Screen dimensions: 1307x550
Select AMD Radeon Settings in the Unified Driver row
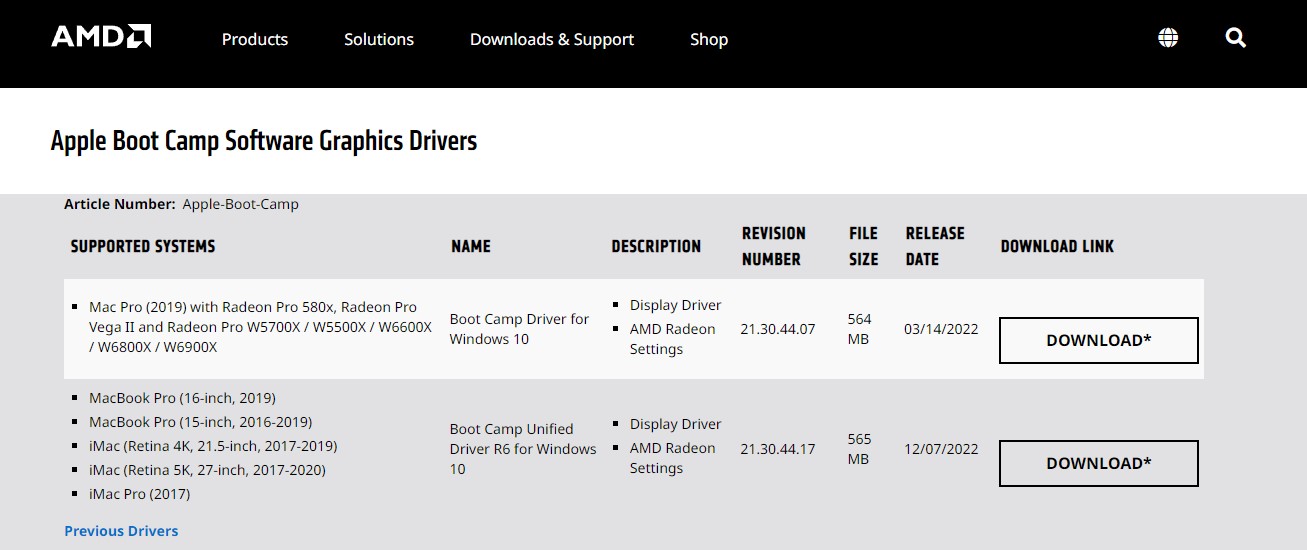click(672, 458)
